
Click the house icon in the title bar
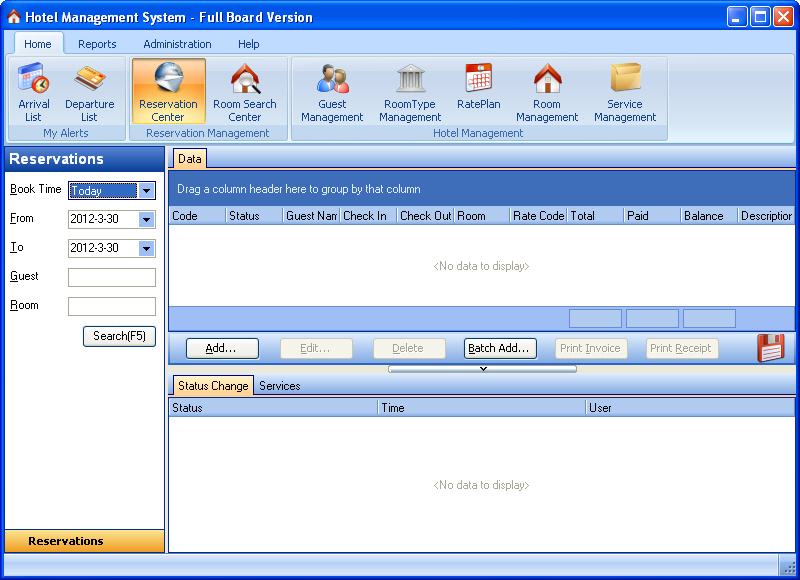(x=13, y=16)
